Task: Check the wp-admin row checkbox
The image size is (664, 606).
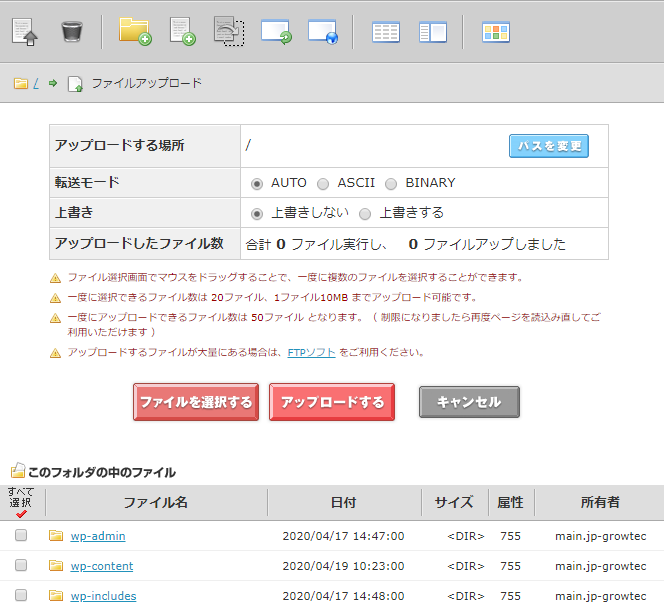Action: coord(21,535)
